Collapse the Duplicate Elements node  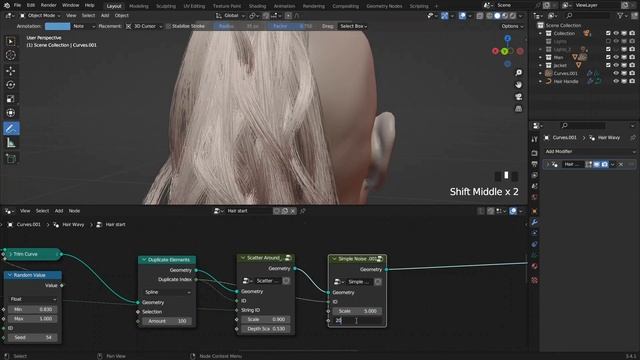144,260
